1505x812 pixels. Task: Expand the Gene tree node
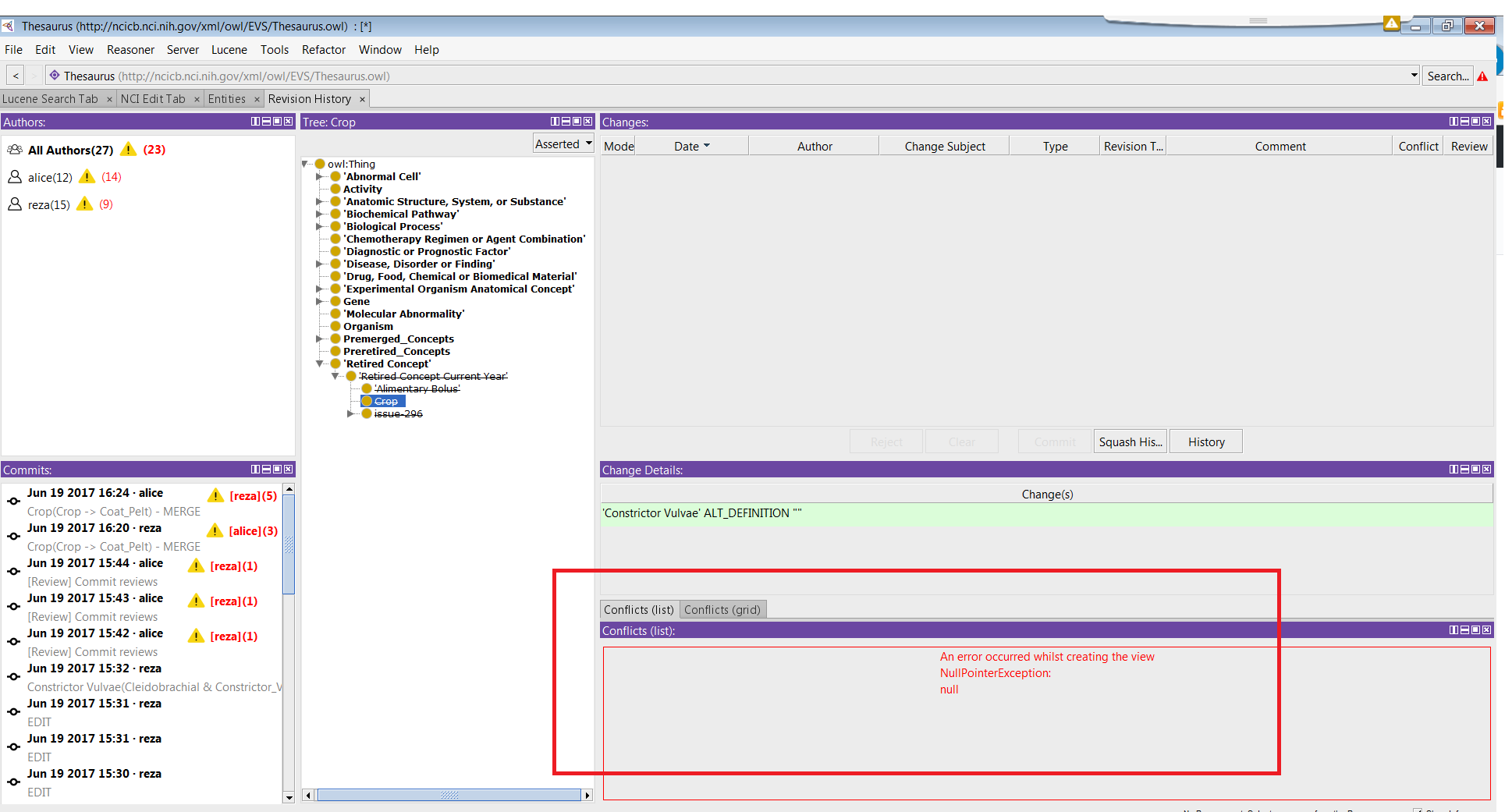pyautogui.click(x=319, y=302)
